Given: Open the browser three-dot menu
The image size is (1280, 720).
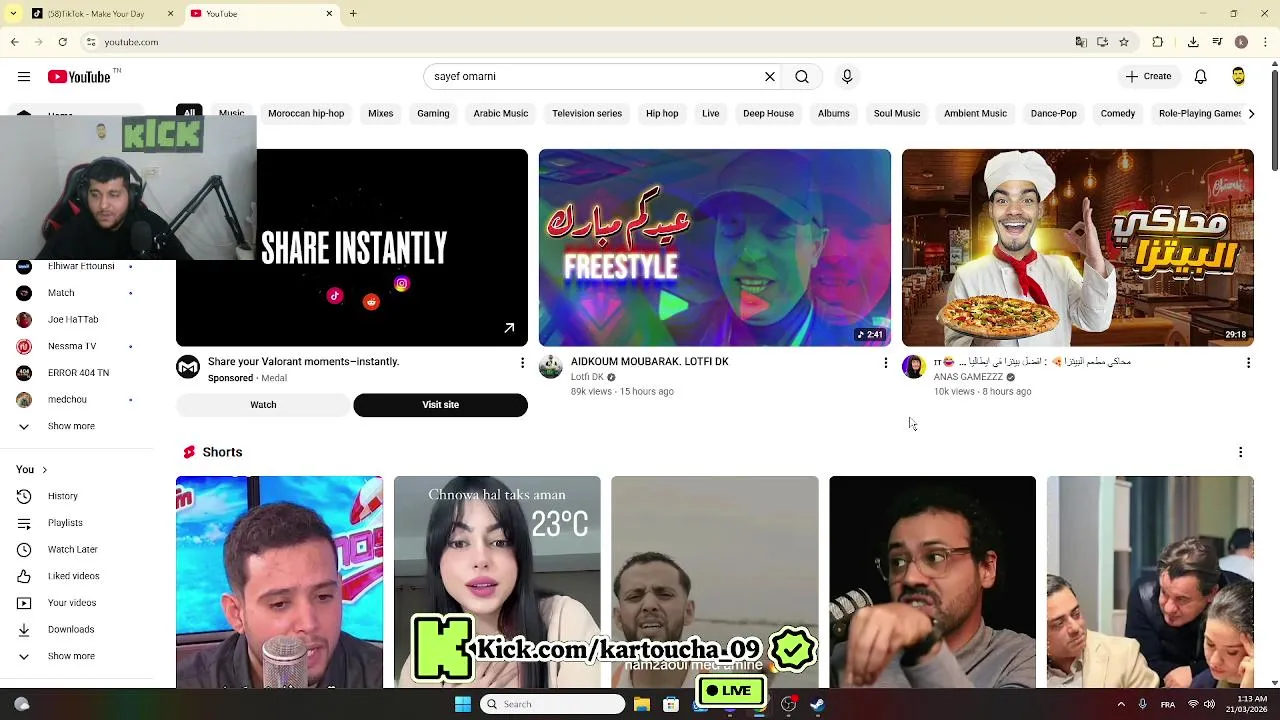Looking at the screenshot, I should coord(1265,42).
